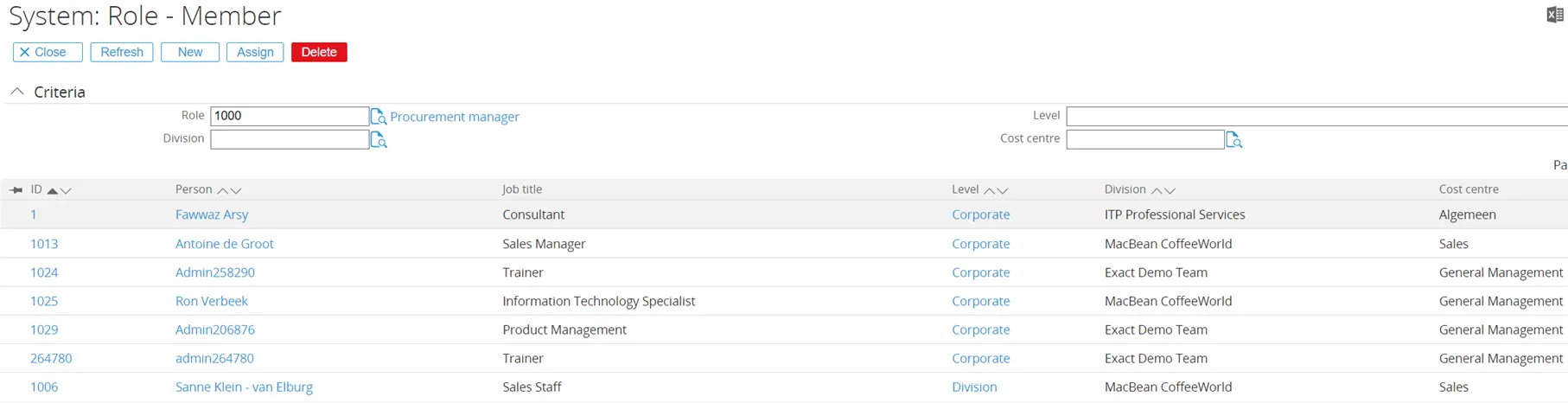
Task: Sort Division column descending arrow
Action: pos(1170,191)
